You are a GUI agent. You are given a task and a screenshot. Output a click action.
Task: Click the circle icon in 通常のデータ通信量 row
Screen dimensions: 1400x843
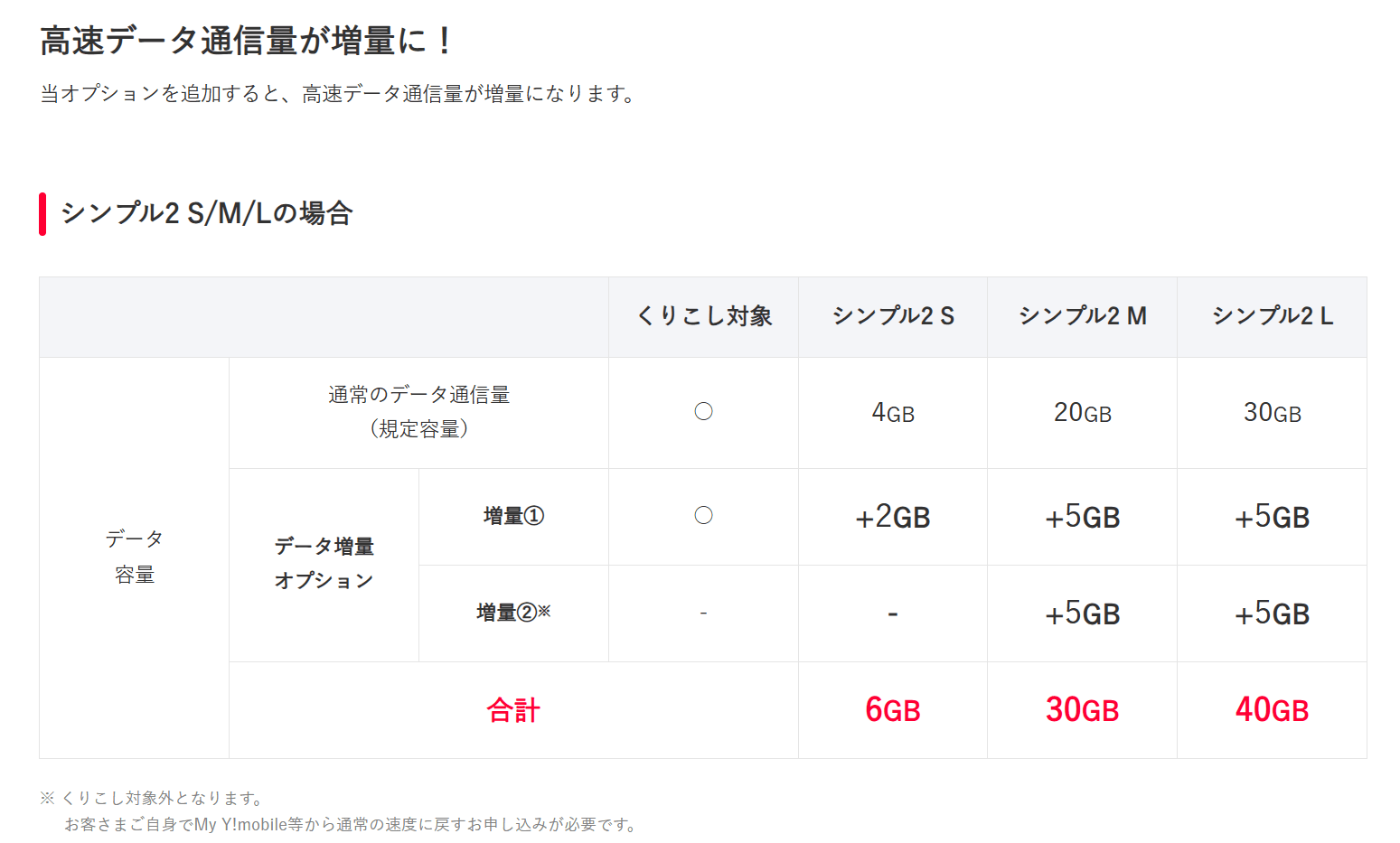703,412
